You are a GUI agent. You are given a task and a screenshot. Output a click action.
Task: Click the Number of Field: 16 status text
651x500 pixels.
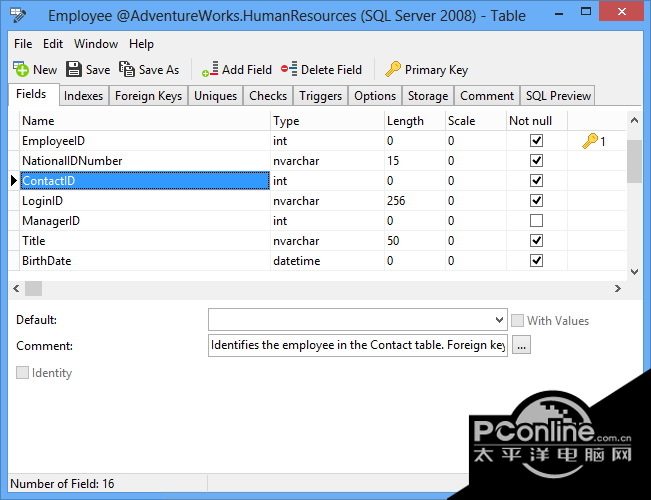[62, 483]
